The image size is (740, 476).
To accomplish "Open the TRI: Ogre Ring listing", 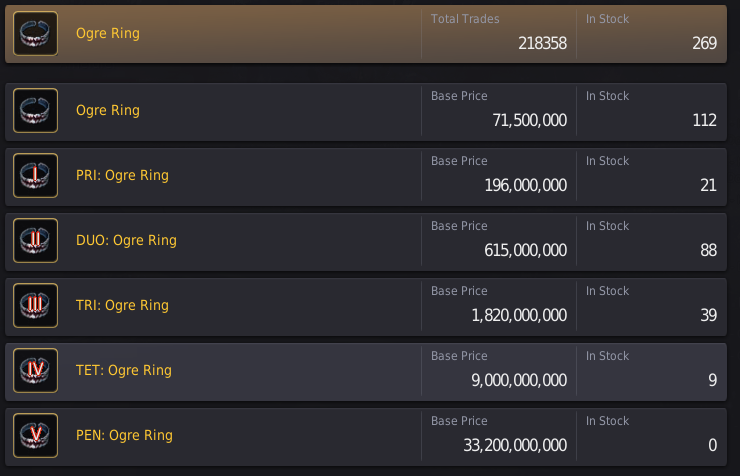I will click(x=366, y=307).
